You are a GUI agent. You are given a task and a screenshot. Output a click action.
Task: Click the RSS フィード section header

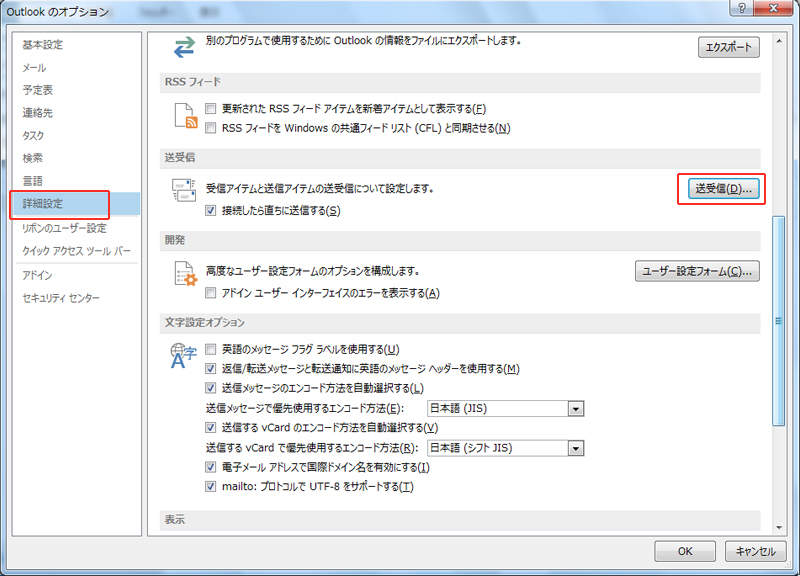pos(460,82)
